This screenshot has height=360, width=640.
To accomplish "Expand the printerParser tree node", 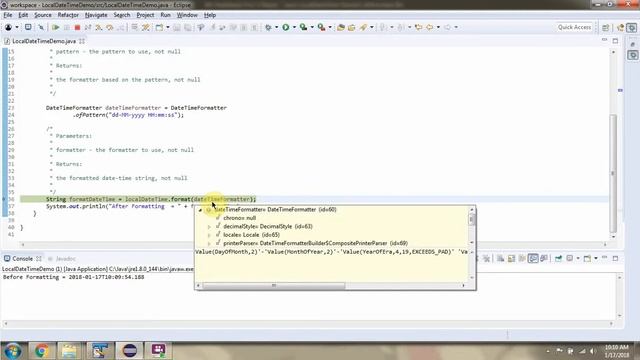I will [209, 244].
